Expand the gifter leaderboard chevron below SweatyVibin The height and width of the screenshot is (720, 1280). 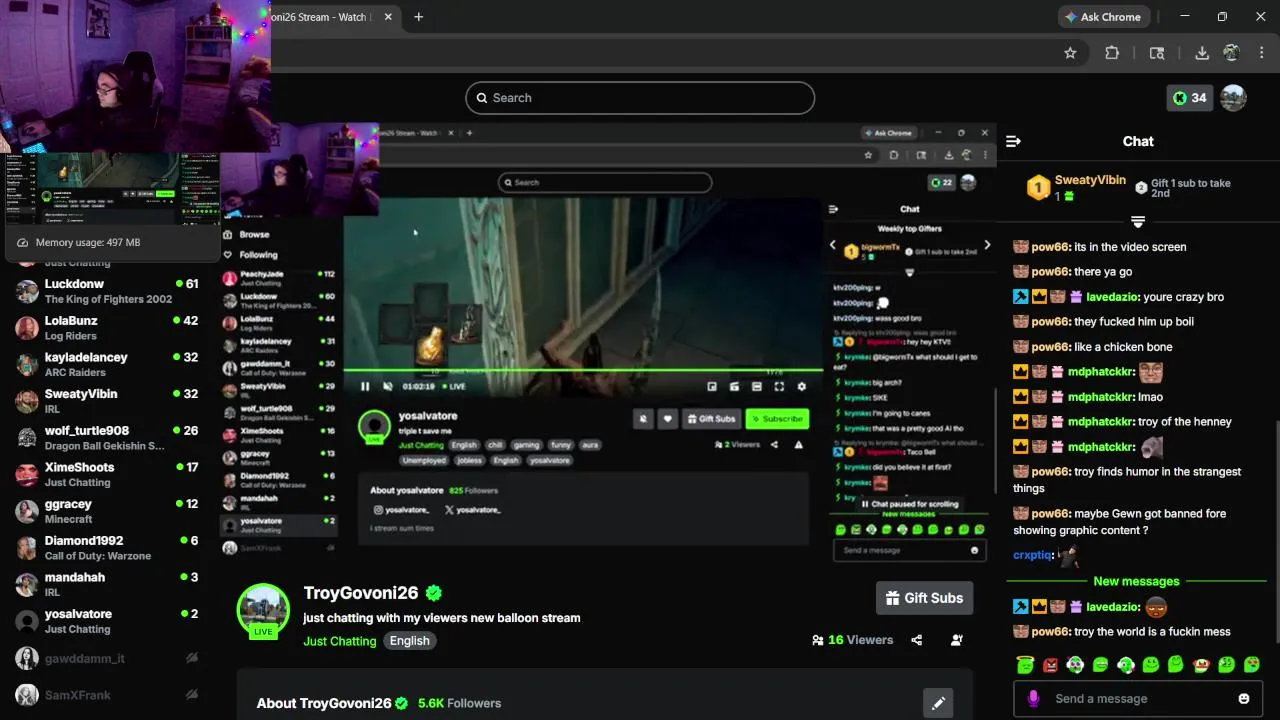1138,221
